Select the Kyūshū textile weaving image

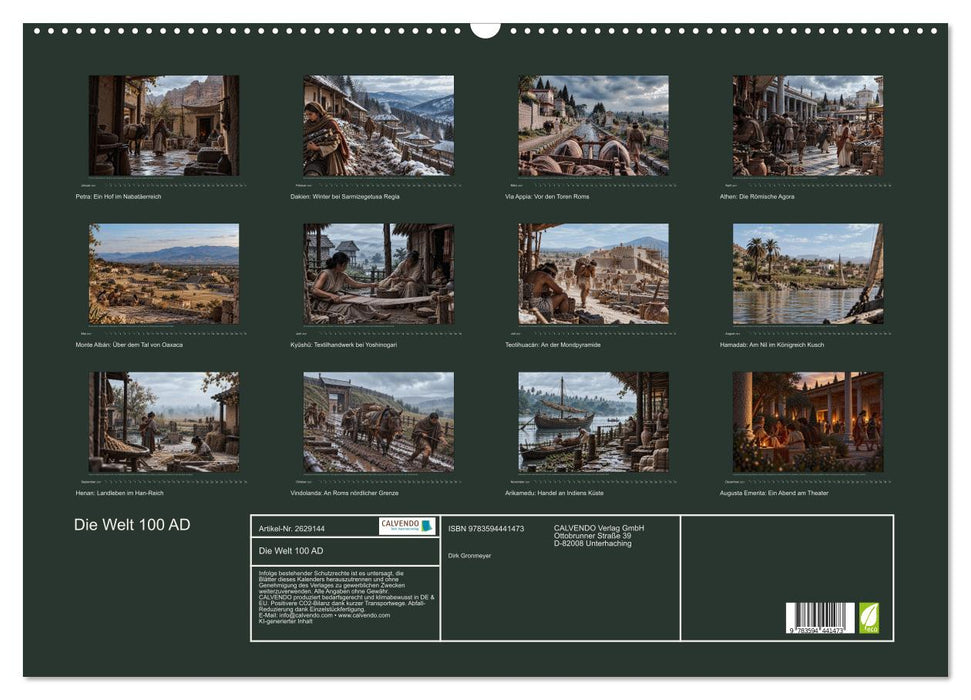pos(378,274)
